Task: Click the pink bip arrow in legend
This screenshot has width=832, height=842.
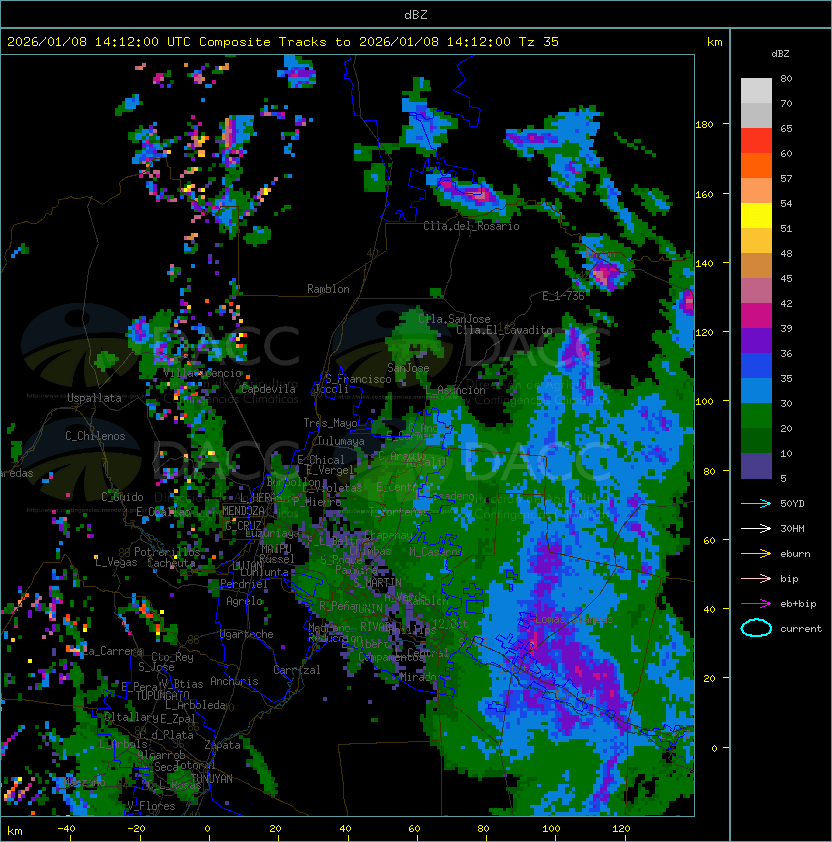Action: pyautogui.click(x=756, y=579)
